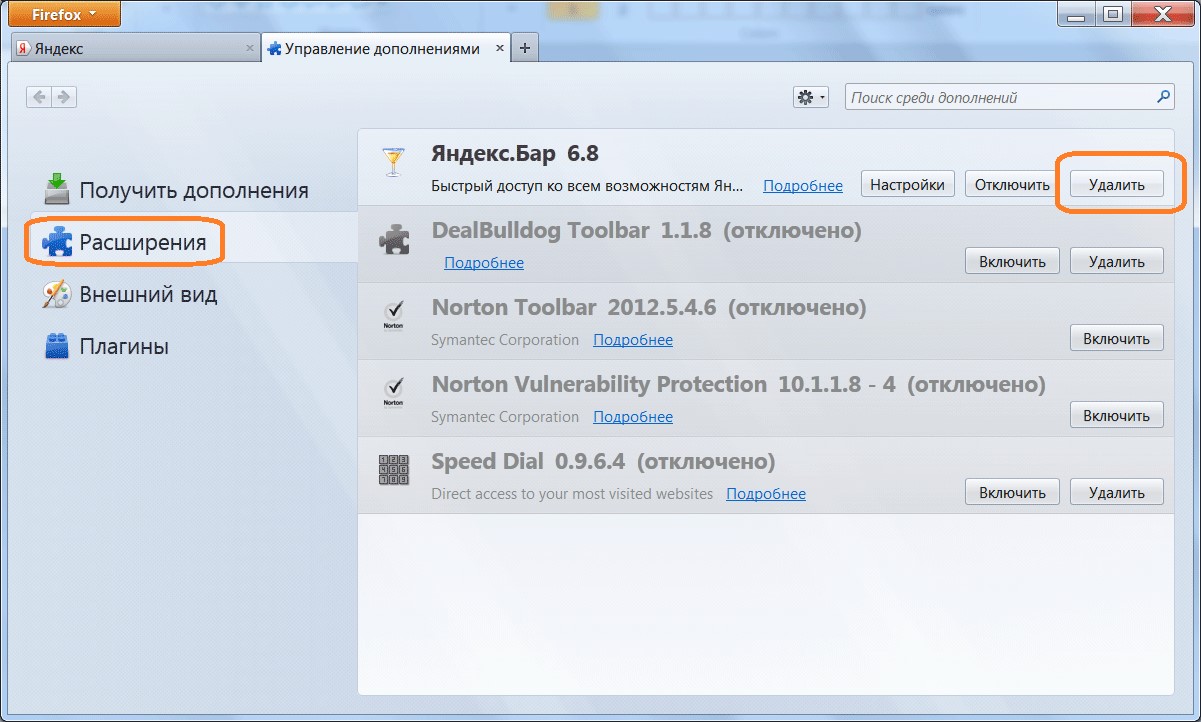Maximize the Firefox window
The image size is (1201, 722).
click(x=1113, y=13)
